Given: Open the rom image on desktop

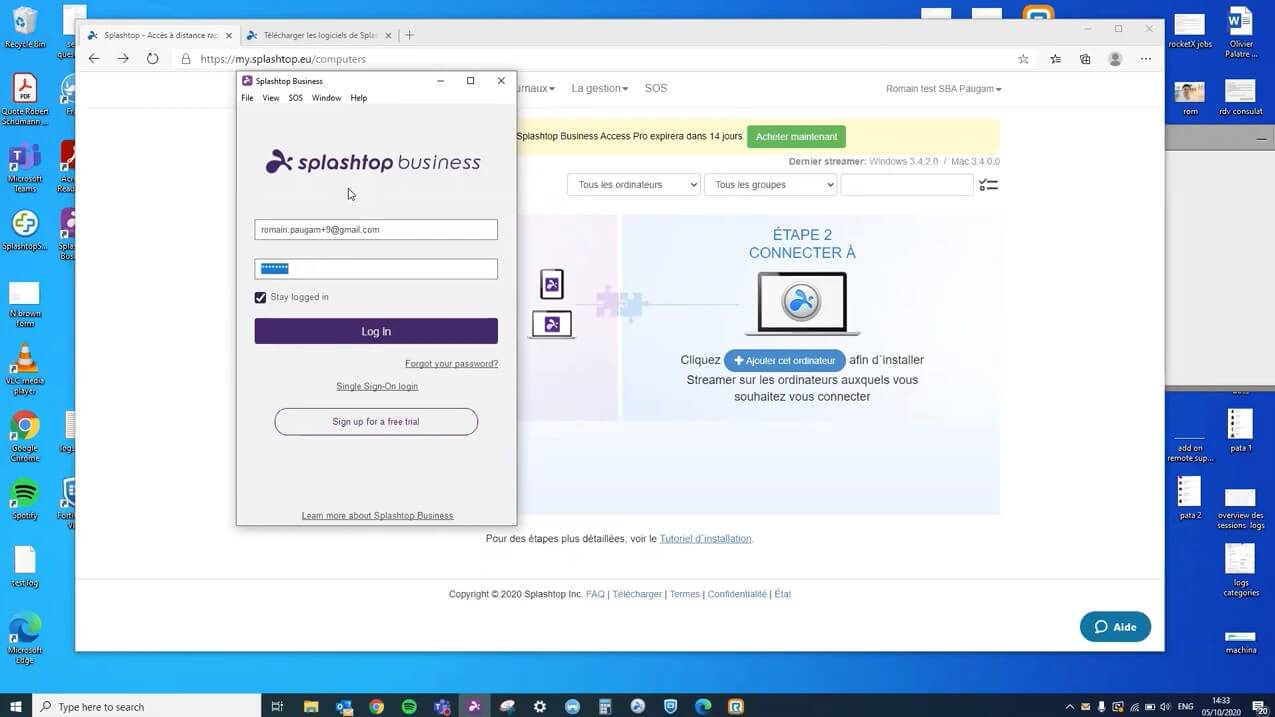Looking at the screenshot, I should 1189,98.
